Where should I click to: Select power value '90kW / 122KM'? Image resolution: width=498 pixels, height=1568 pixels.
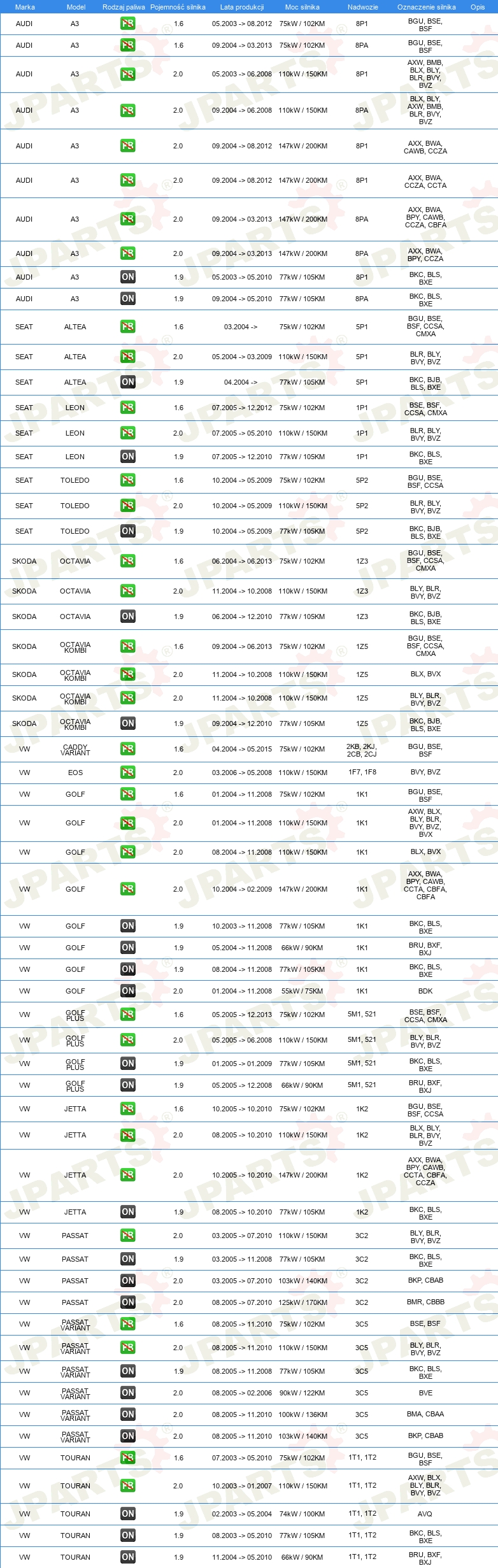pos(302,1393)
